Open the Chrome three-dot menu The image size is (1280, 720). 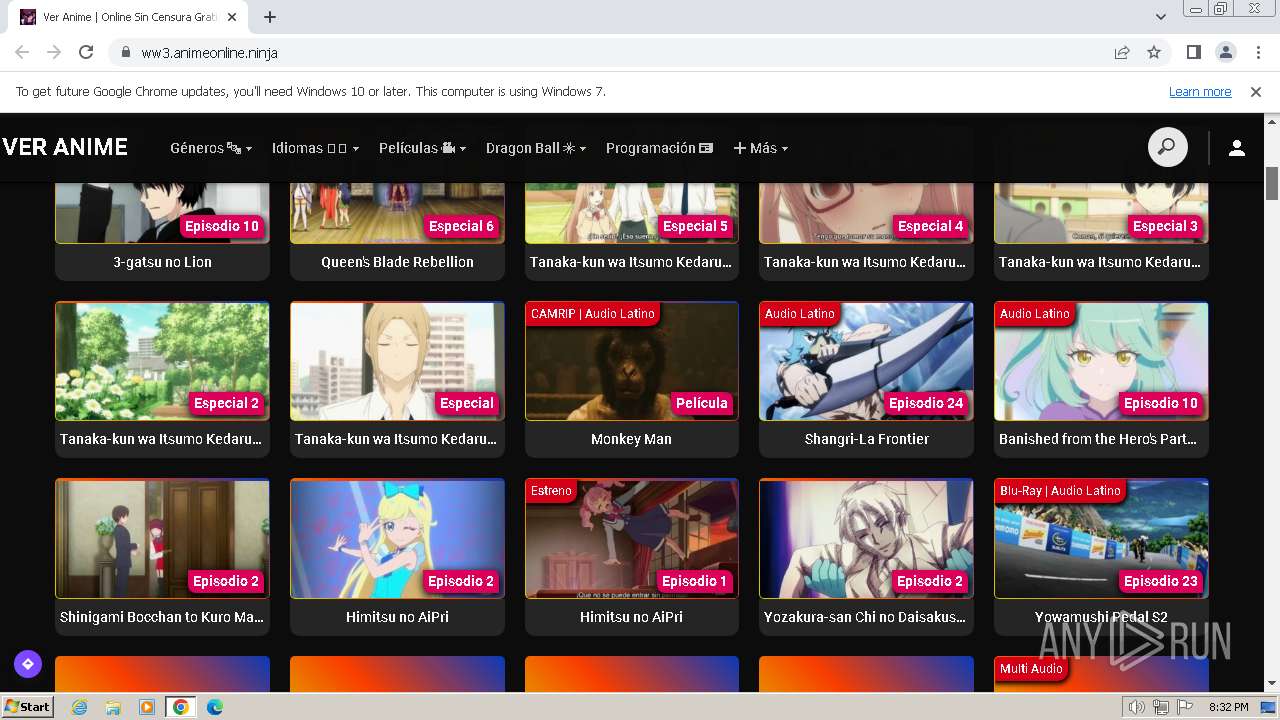1256,52
